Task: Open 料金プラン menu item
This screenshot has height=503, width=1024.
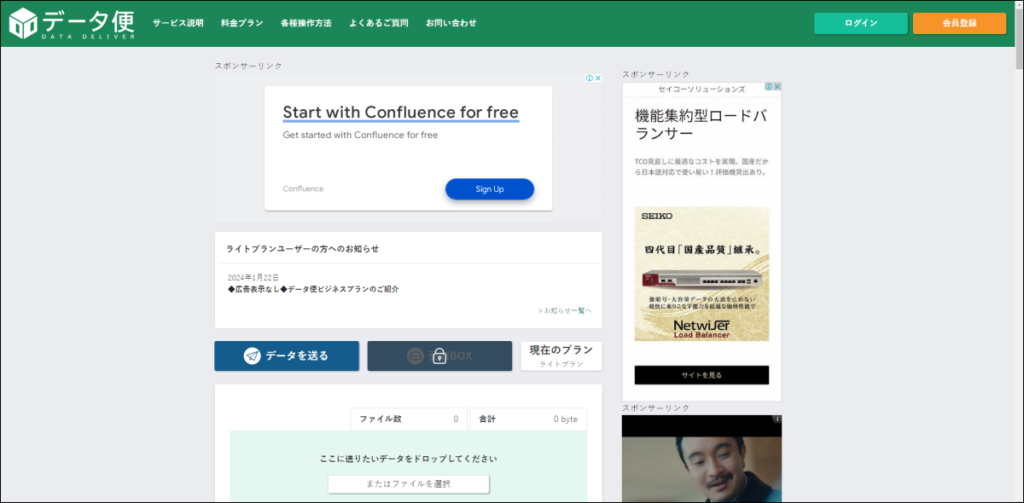Action: 242,23
